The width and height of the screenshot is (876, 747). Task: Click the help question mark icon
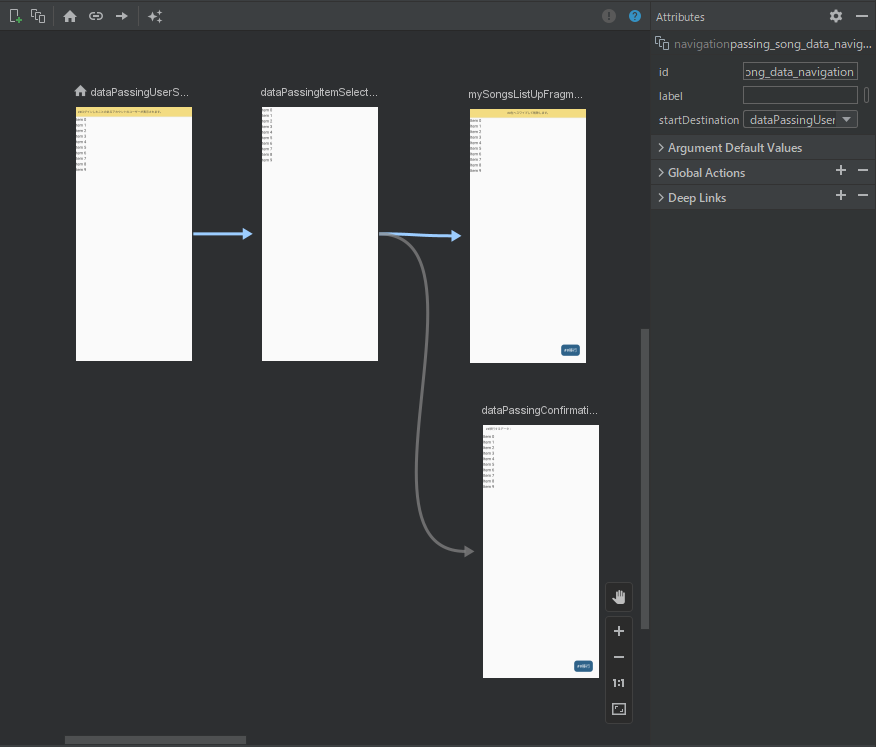point(635,16)
